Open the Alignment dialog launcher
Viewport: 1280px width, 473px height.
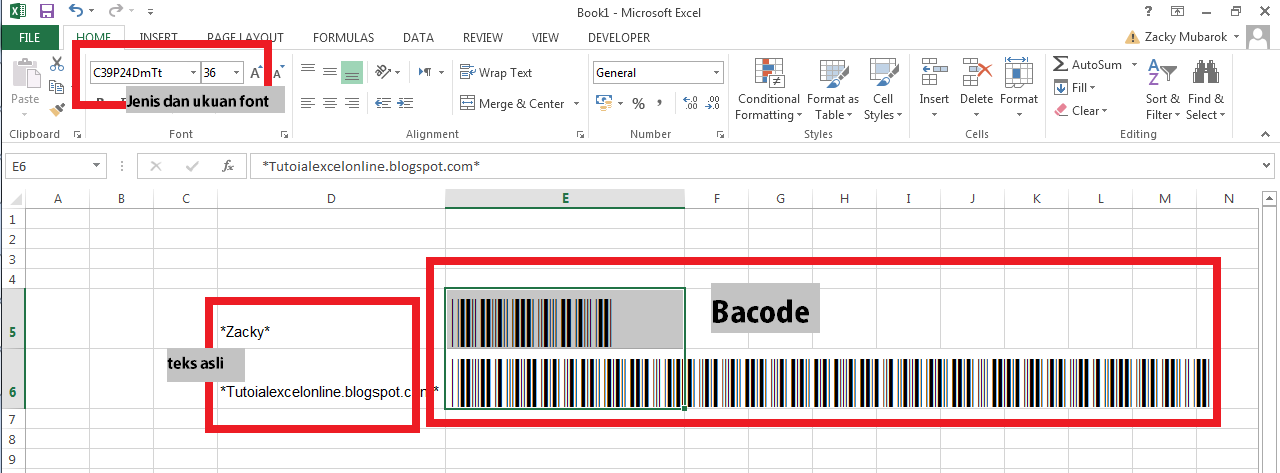click(580, 134)
